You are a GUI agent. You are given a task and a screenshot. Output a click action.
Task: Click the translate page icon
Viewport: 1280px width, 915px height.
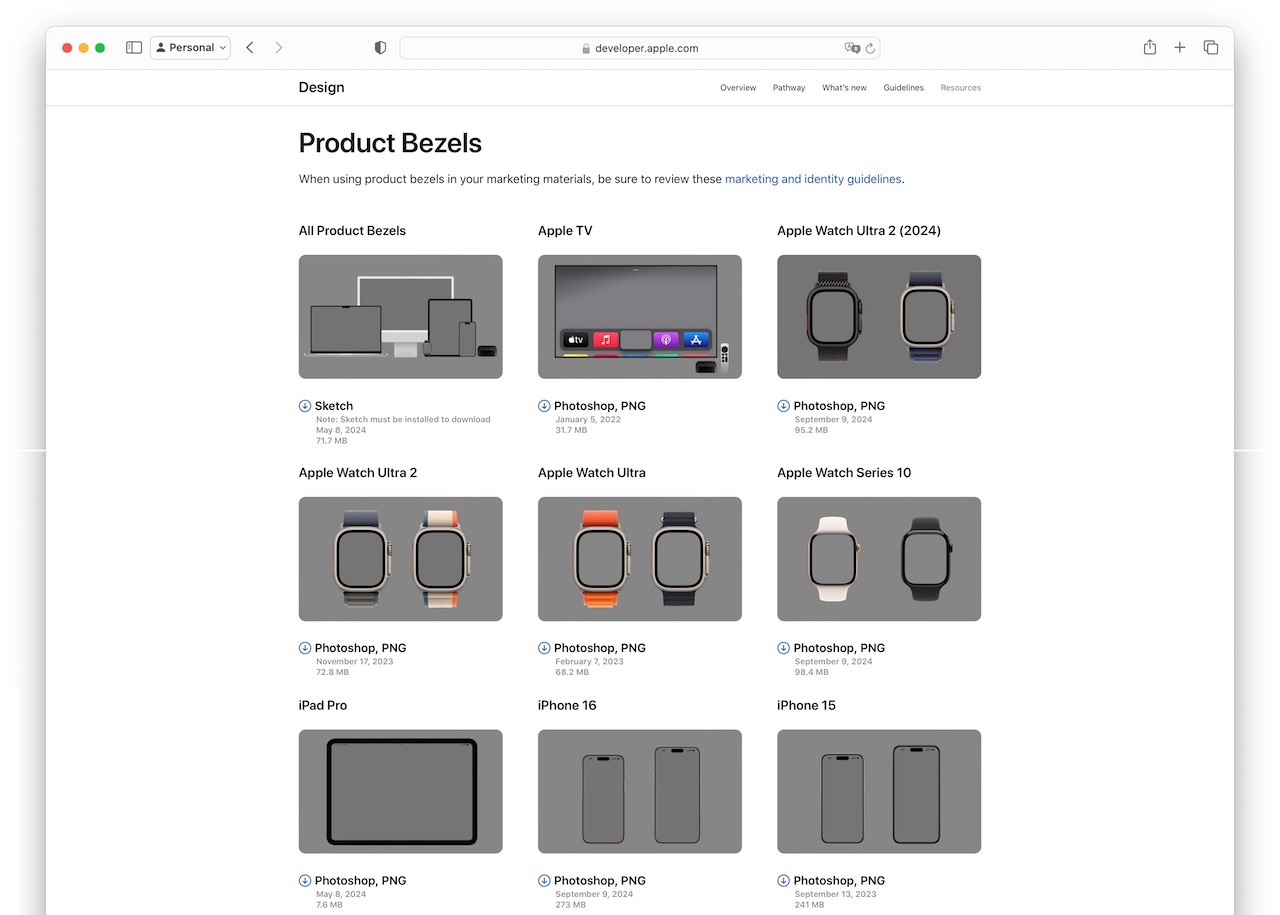(852, 48)
